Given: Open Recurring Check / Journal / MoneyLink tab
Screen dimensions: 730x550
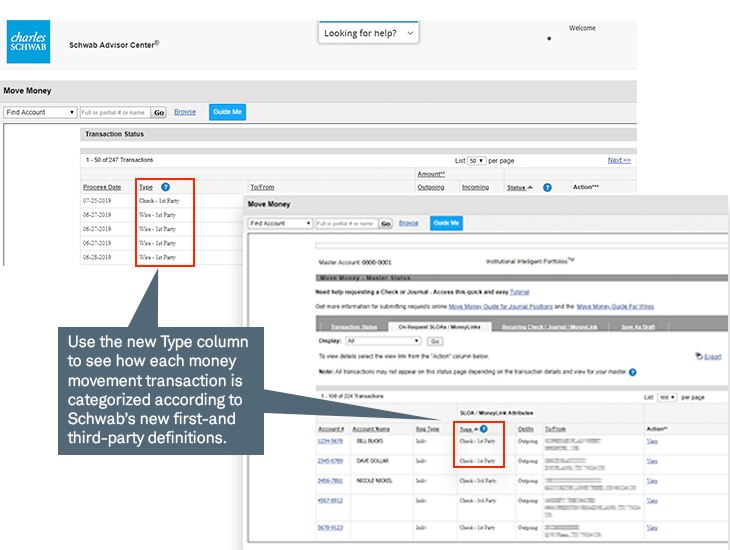Looking at the screenshot, I should (549, 327).
